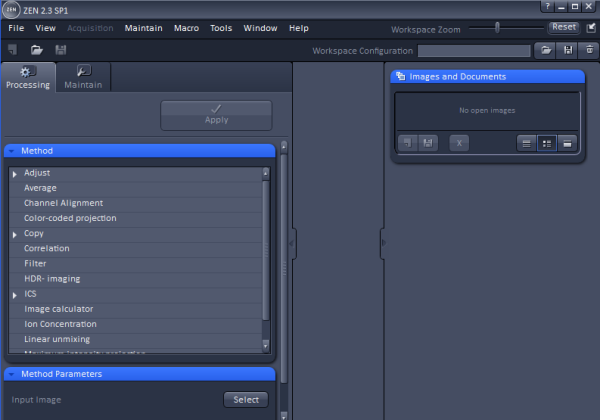
Task: Select Color-coded projection method
Action: (x=135, y=218)
